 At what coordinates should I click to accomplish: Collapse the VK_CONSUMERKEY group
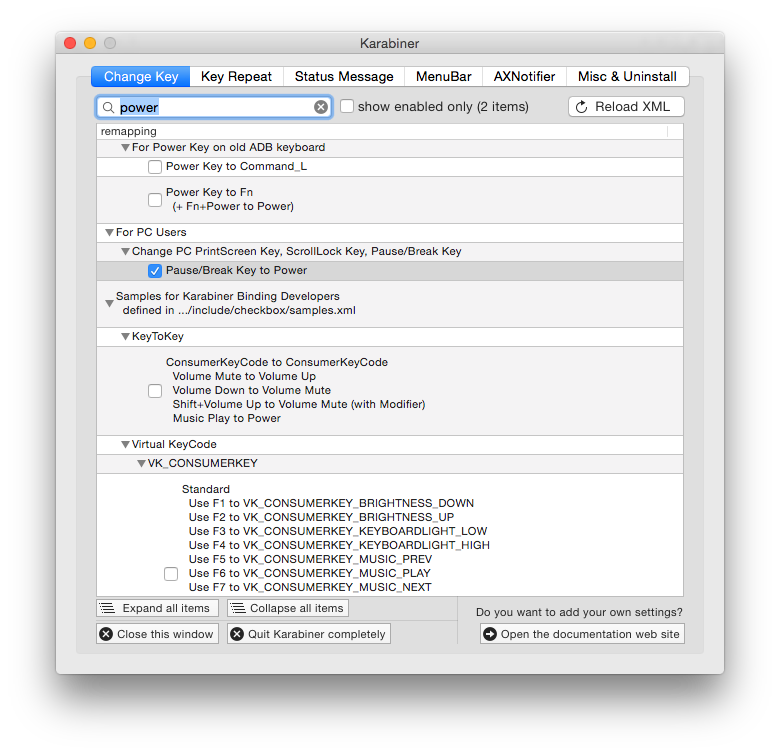click(141, 464)
